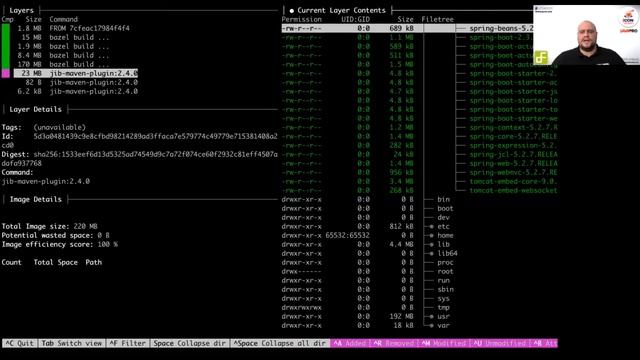The height and width of the screenshot is (360, 640).
Task: Toggle the ^M Modified filter
Action: (x=444, y=343)
